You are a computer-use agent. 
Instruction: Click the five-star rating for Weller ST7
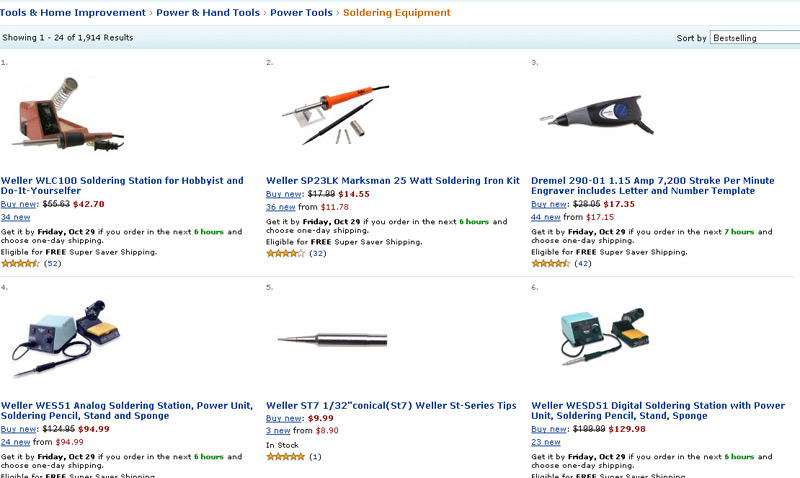285,456
